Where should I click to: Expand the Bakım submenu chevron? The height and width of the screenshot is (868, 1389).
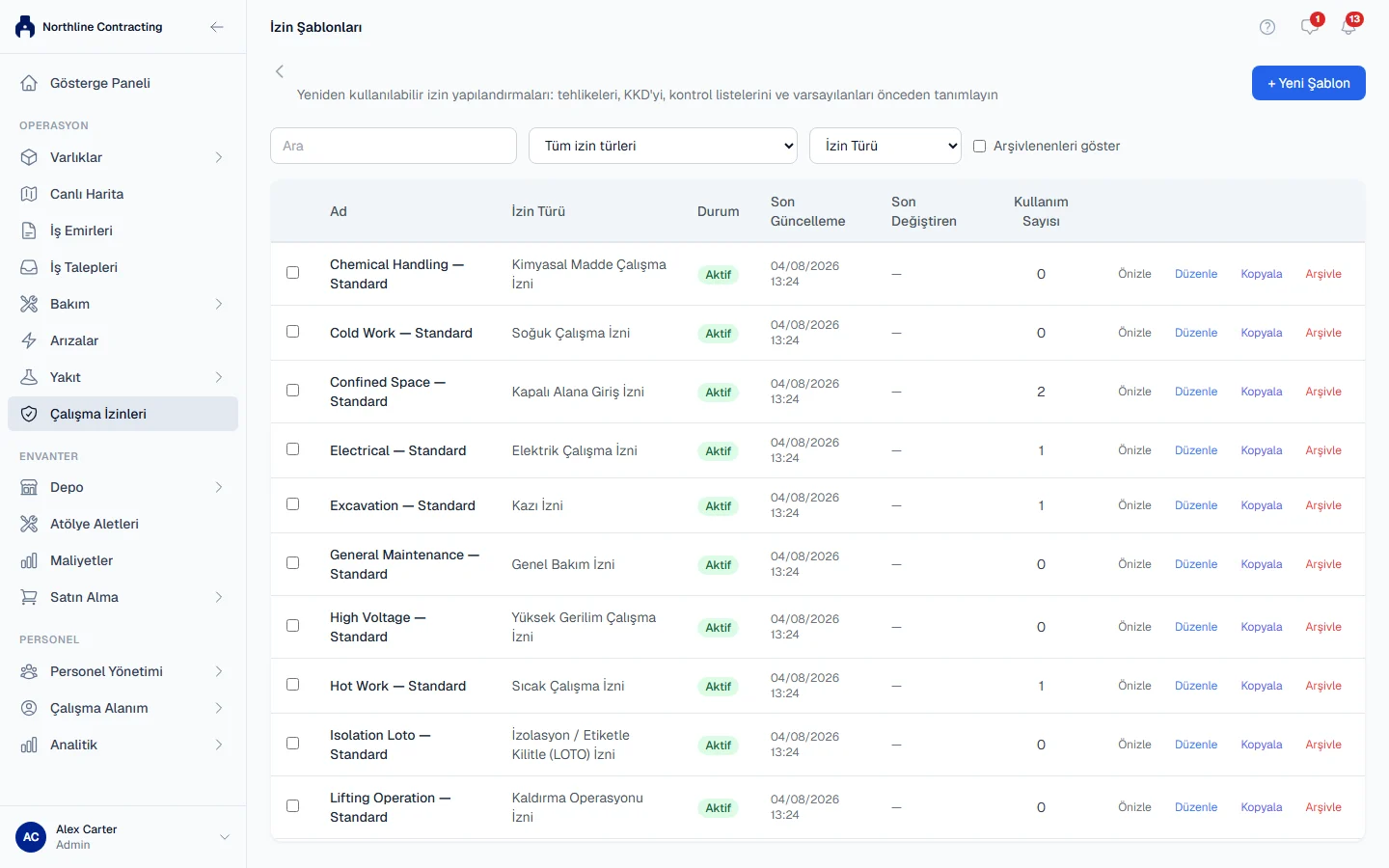pyautogui.click(x=219, y=304)
